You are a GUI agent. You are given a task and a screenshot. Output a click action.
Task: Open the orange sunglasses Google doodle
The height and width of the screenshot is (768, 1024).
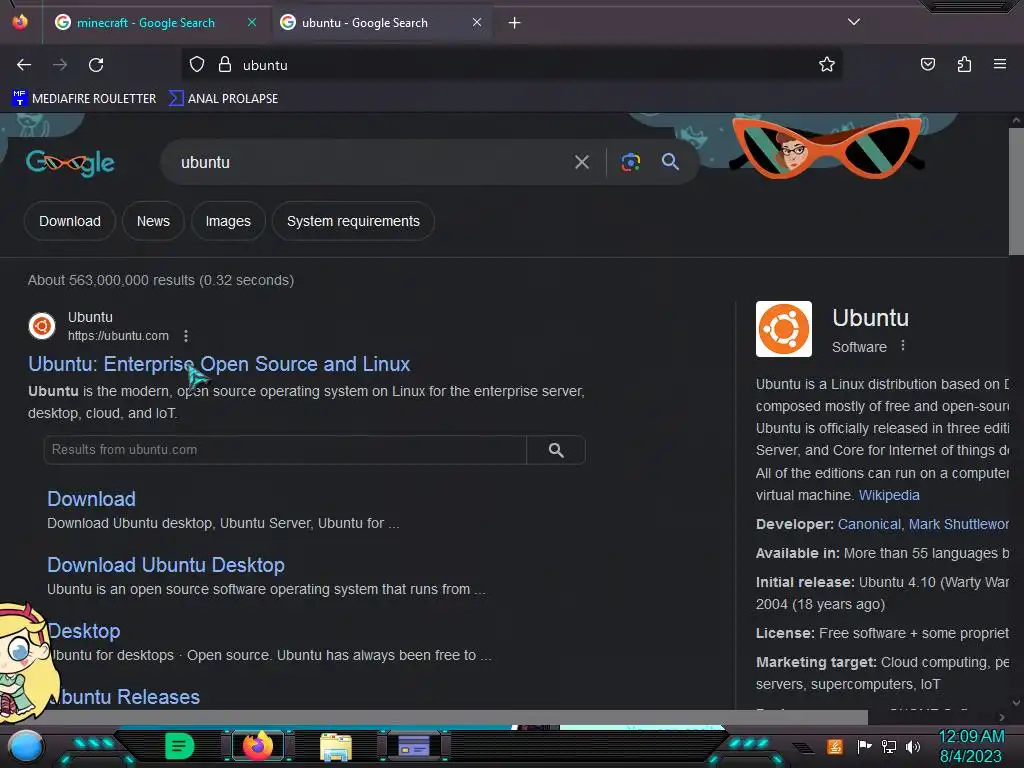click(827, 148)
